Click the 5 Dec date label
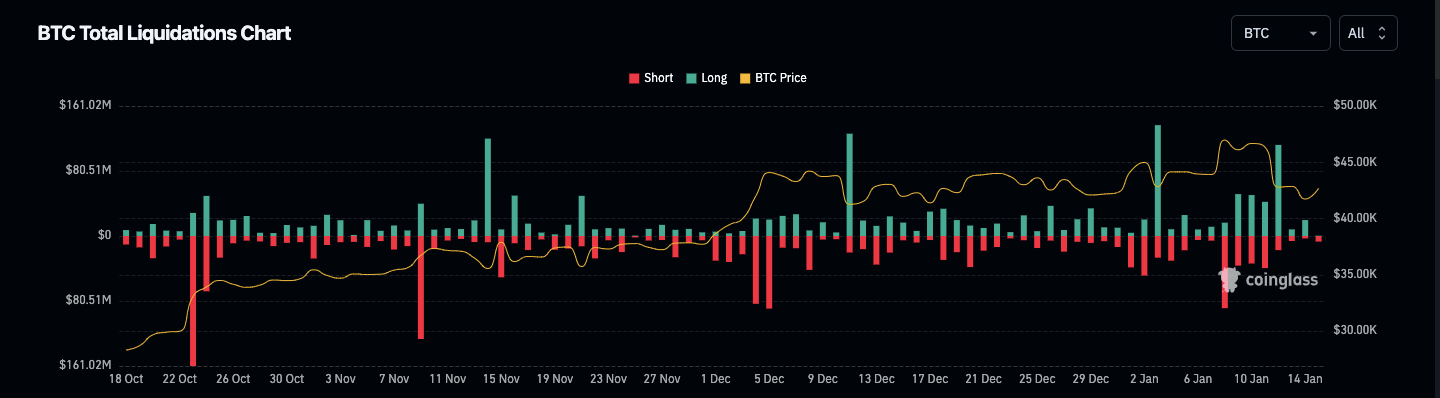The height and width of the screenshot is (398, 1440). coord(770,379)
